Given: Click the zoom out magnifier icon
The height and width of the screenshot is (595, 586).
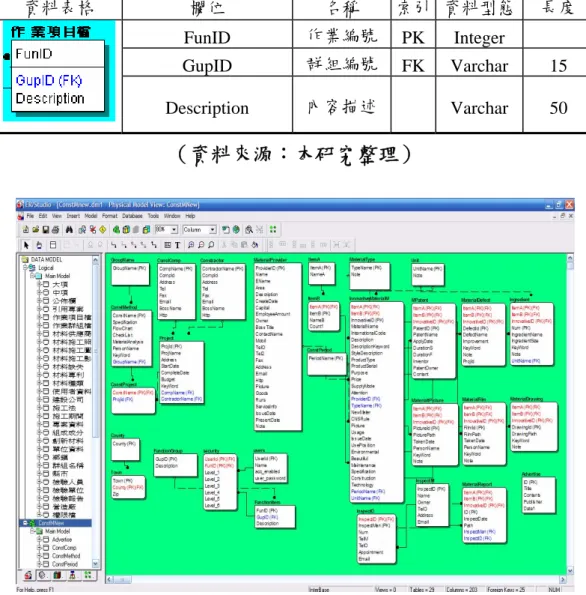Looking at the screenshot, I should pos(201,245).
